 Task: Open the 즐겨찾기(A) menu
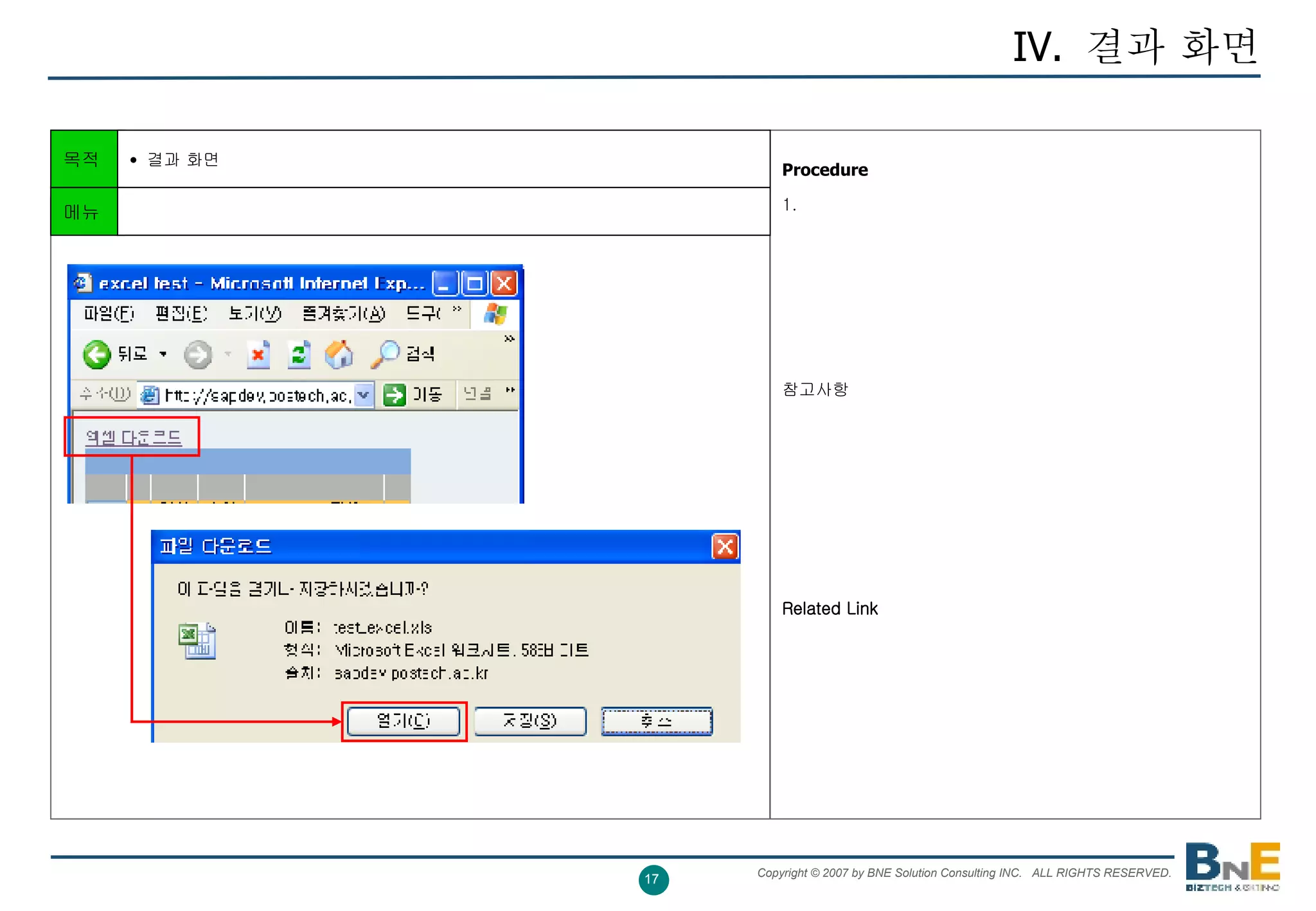[x=344, y=314]
